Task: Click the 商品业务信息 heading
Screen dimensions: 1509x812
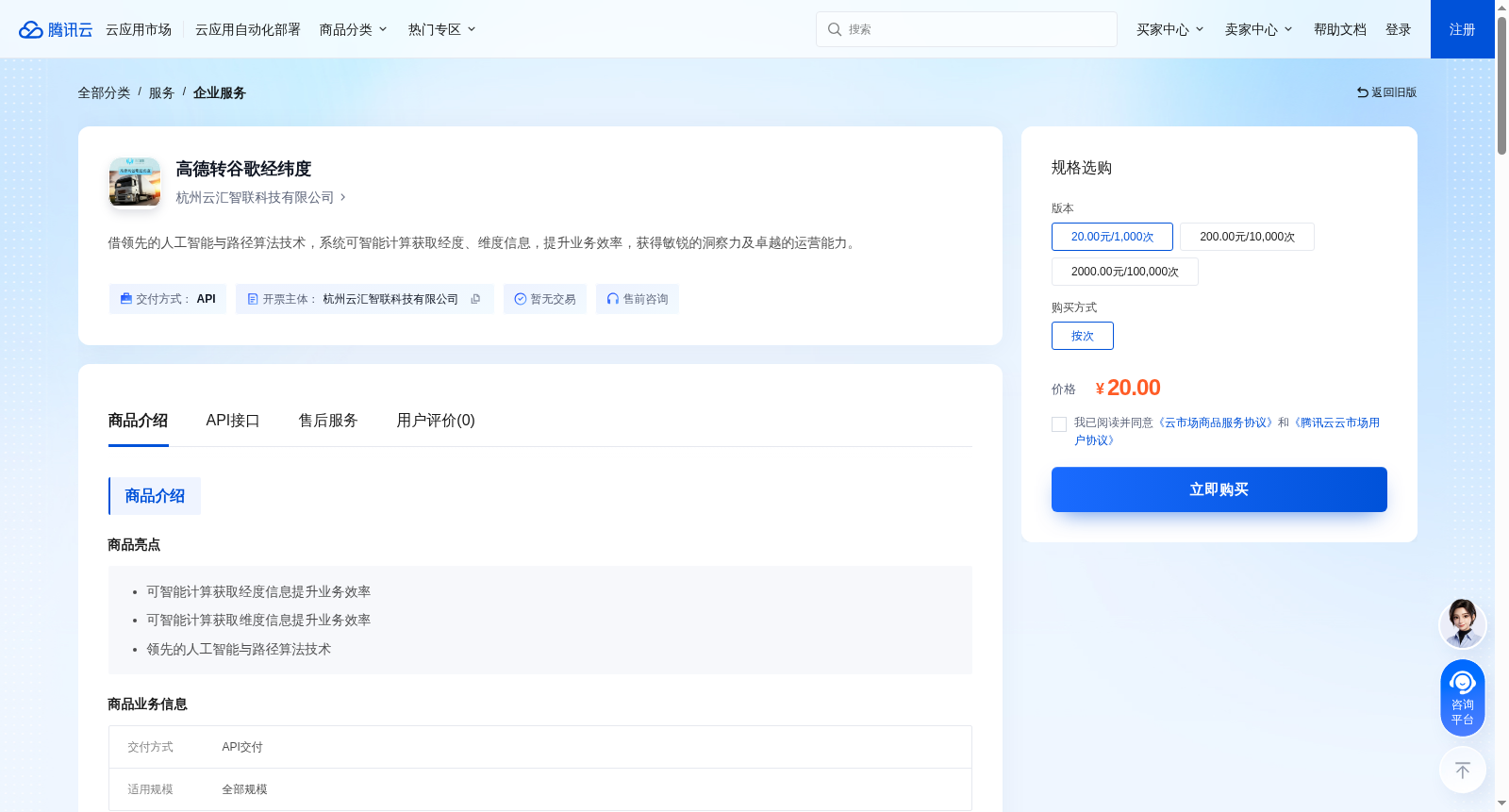Action: pos(147,704)
